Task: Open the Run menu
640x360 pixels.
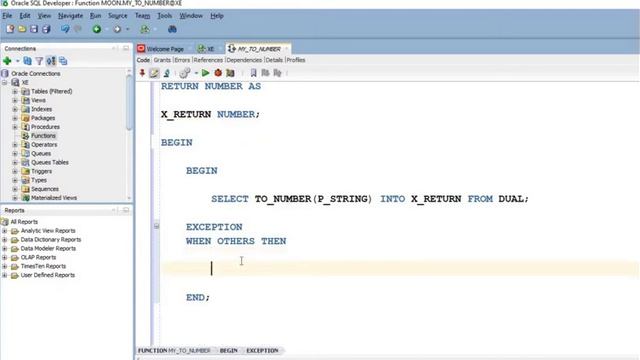Action: tap(96, 16)
